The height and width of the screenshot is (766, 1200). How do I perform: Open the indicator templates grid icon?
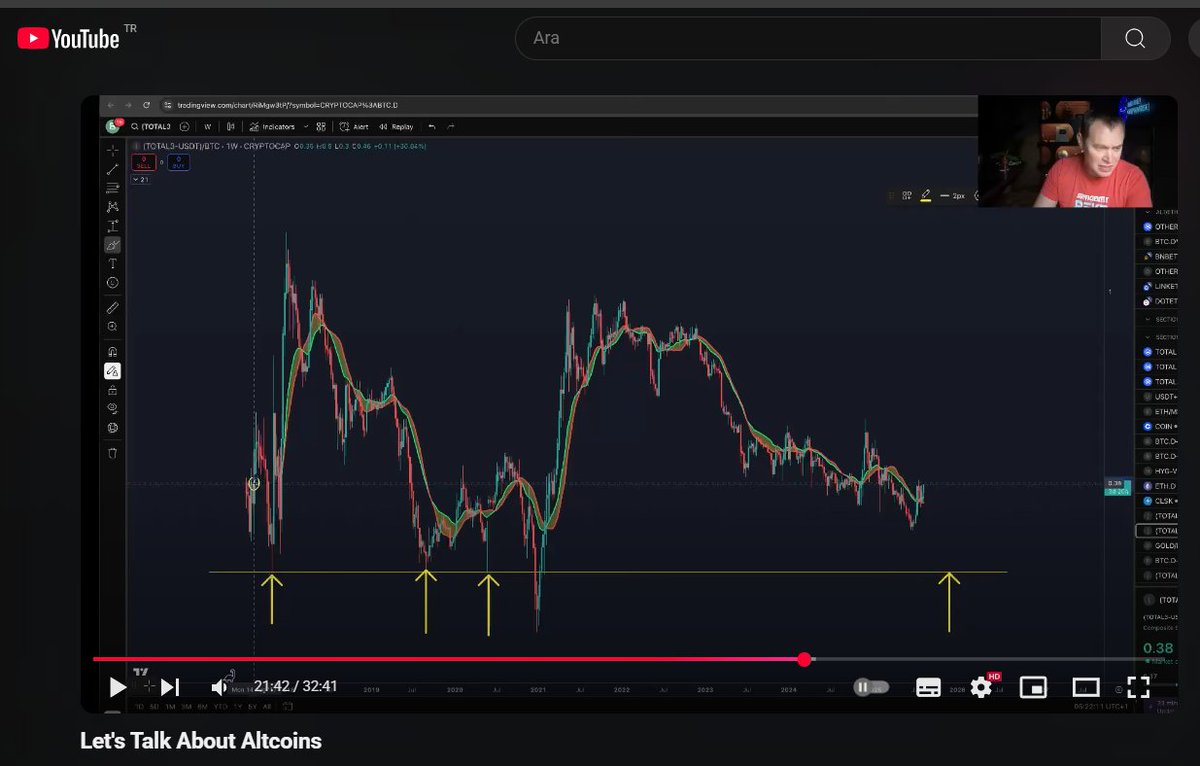click(321, 127)
